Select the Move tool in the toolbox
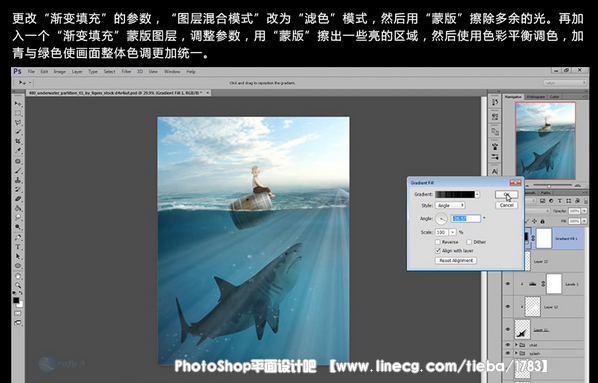This screenshot has width=598, height=383. (18, 104)
